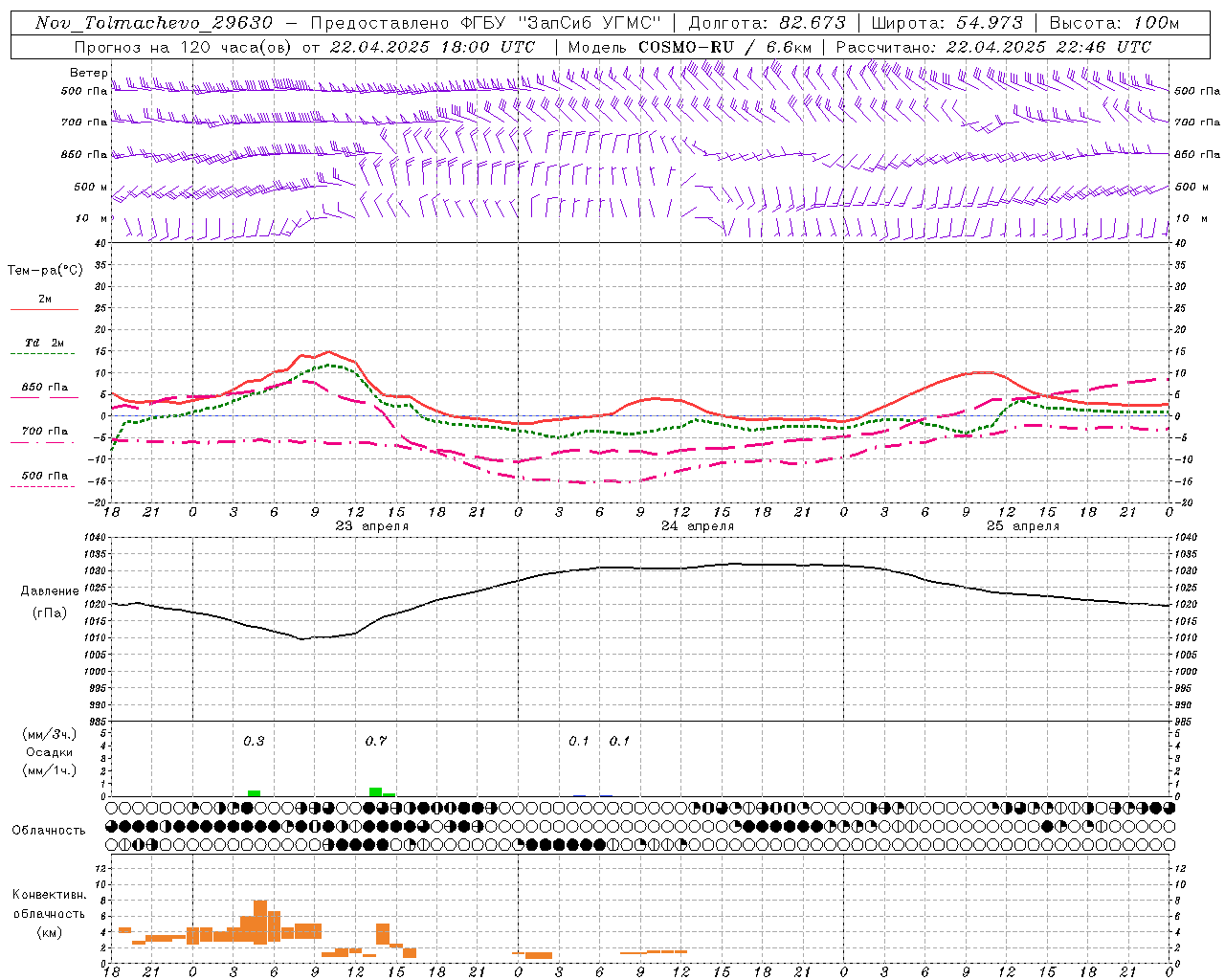Select the 25 апреля date label
1225x980 pixels.
point(1023,526)
